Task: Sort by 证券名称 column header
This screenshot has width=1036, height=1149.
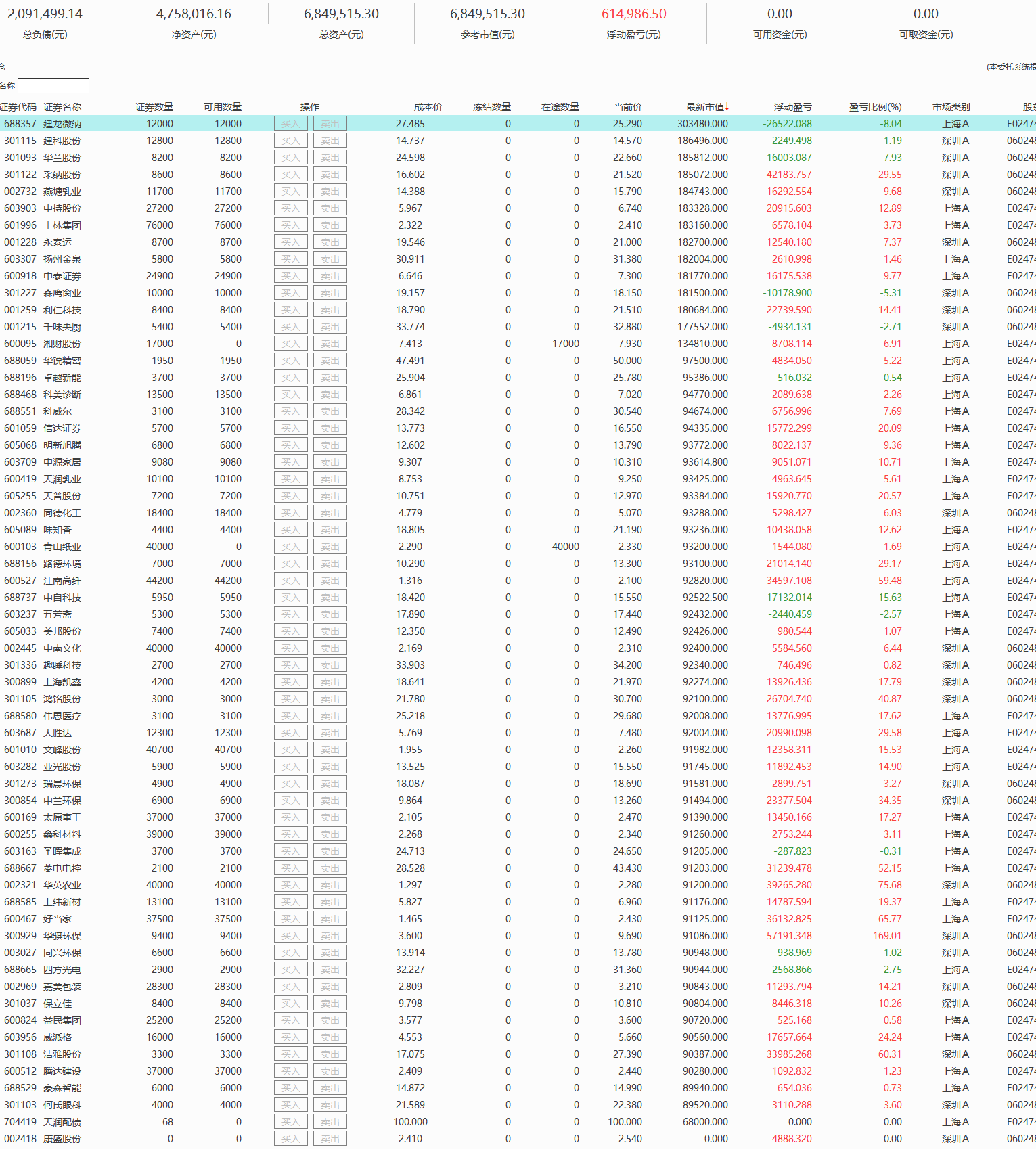Action: coord(62,107)
